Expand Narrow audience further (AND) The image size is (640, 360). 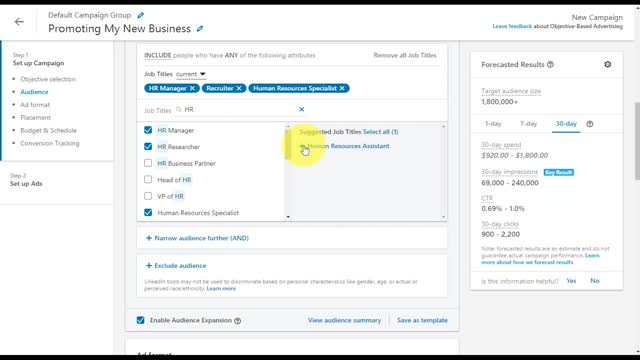click(197, 238)
